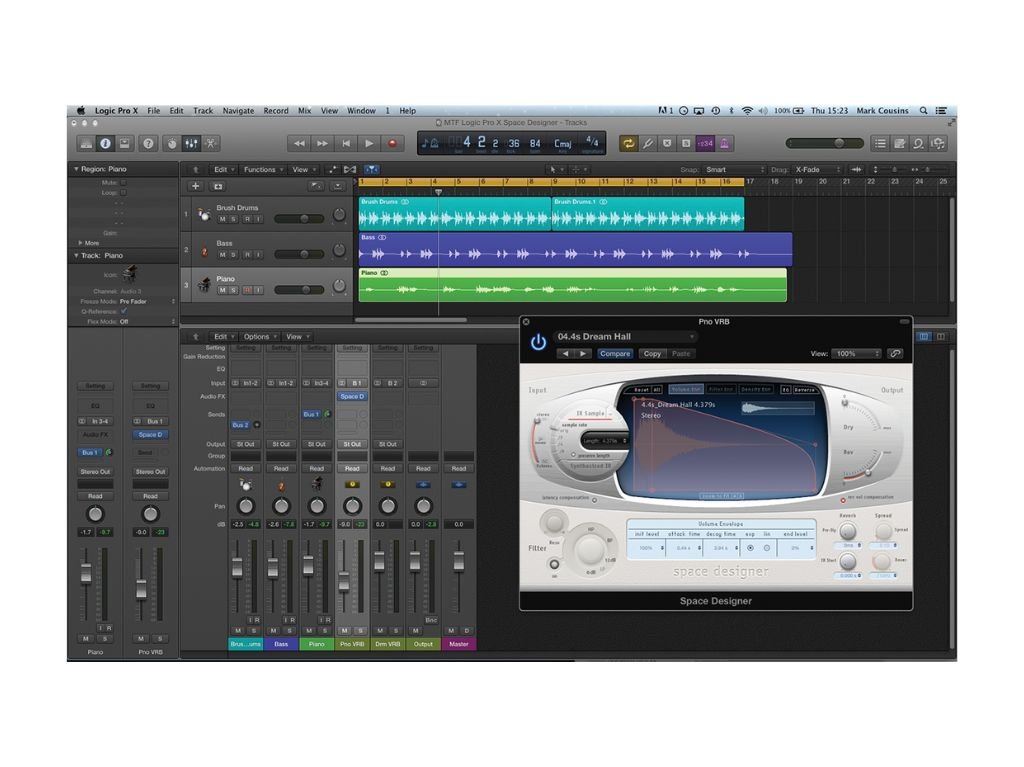This screenshot has width=1024, height=767.
Task: Open the Drag X-Fade dropdown
Action: pos(817,169)
